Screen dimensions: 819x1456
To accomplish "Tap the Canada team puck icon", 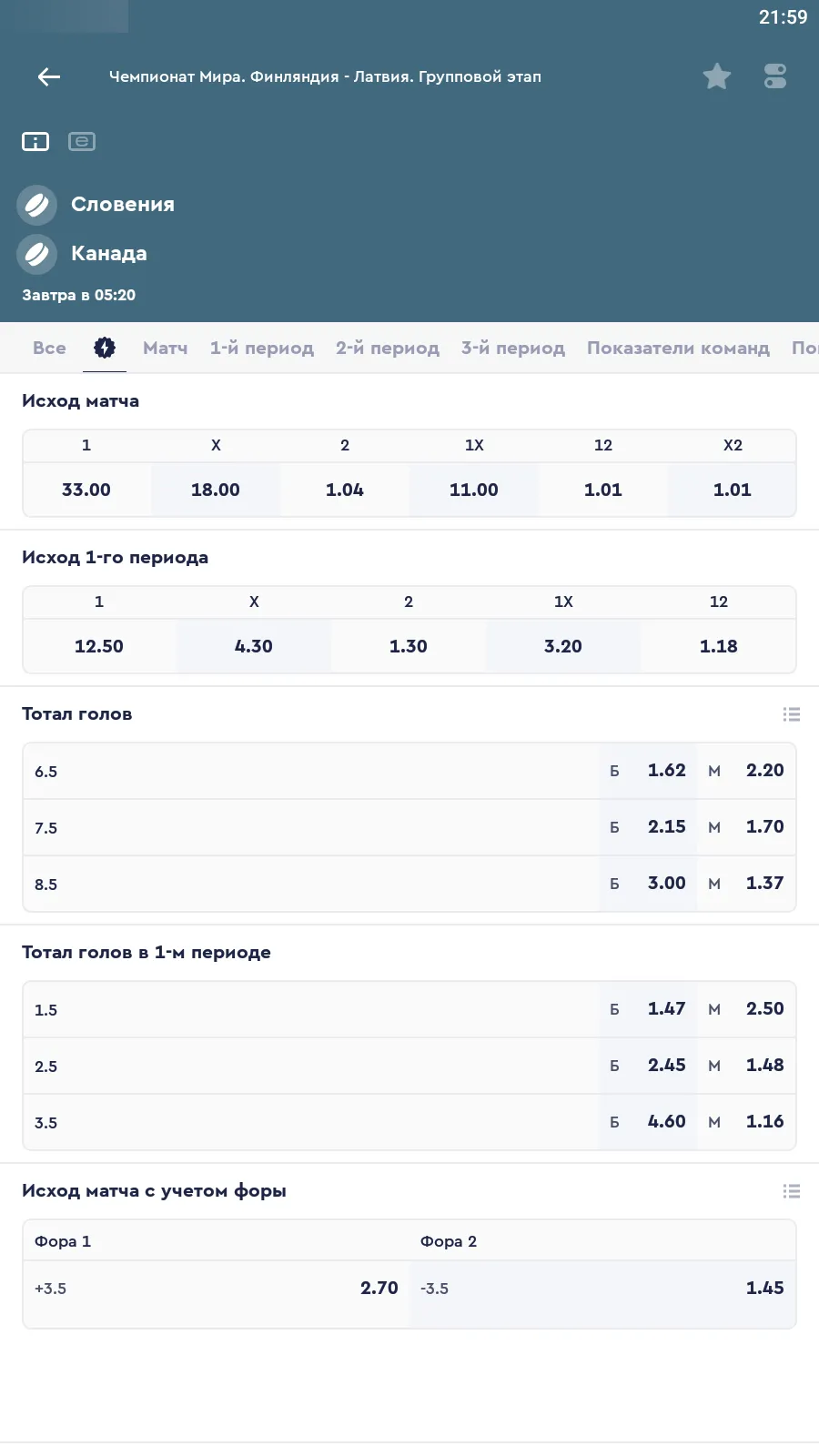I will click(37, 254).
